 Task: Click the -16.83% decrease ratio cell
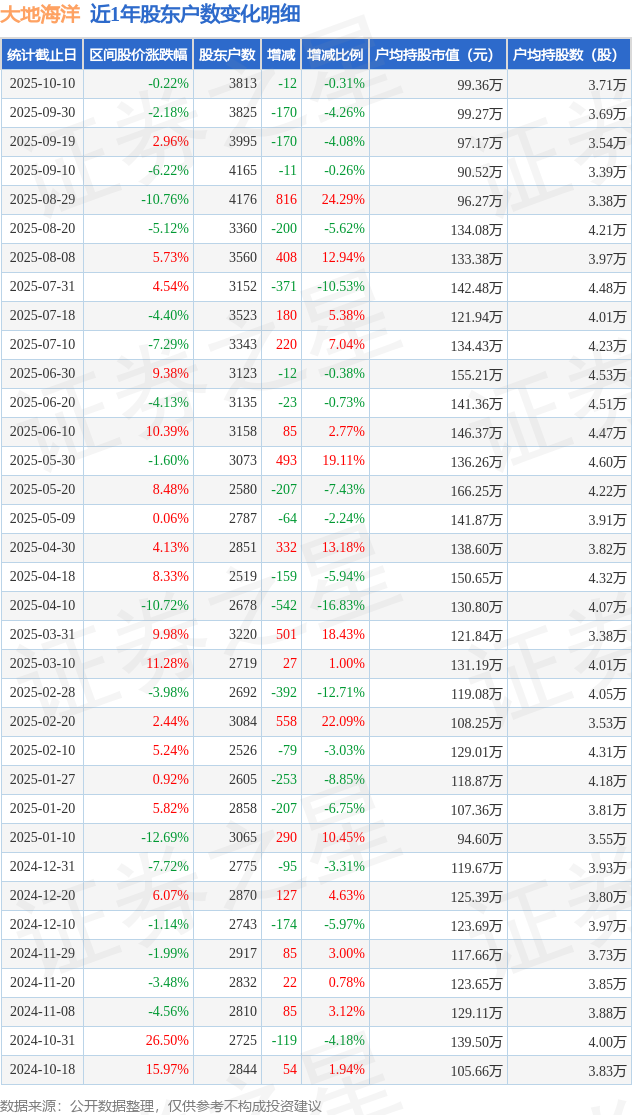[341, 606]
